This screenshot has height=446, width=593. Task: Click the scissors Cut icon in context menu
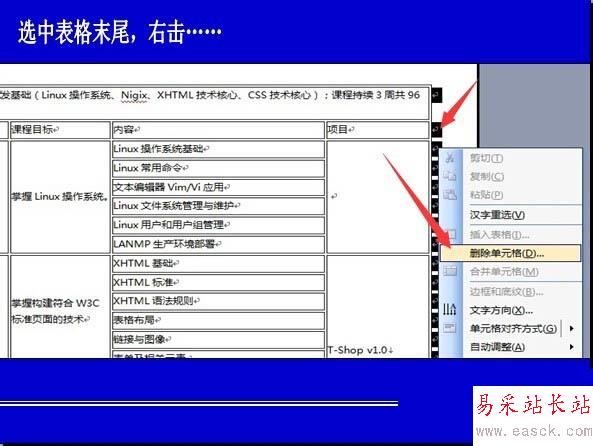click(x=450, y=157)
